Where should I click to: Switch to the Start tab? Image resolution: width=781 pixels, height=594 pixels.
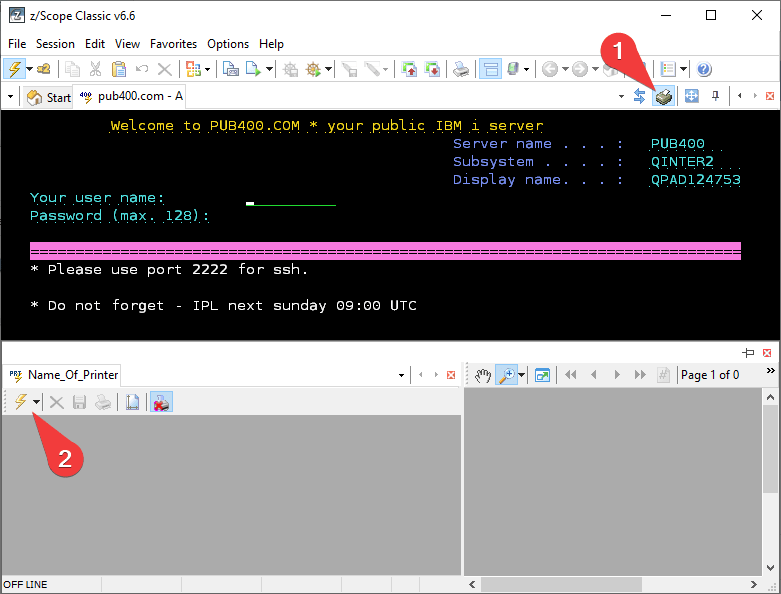pos(48,97)
